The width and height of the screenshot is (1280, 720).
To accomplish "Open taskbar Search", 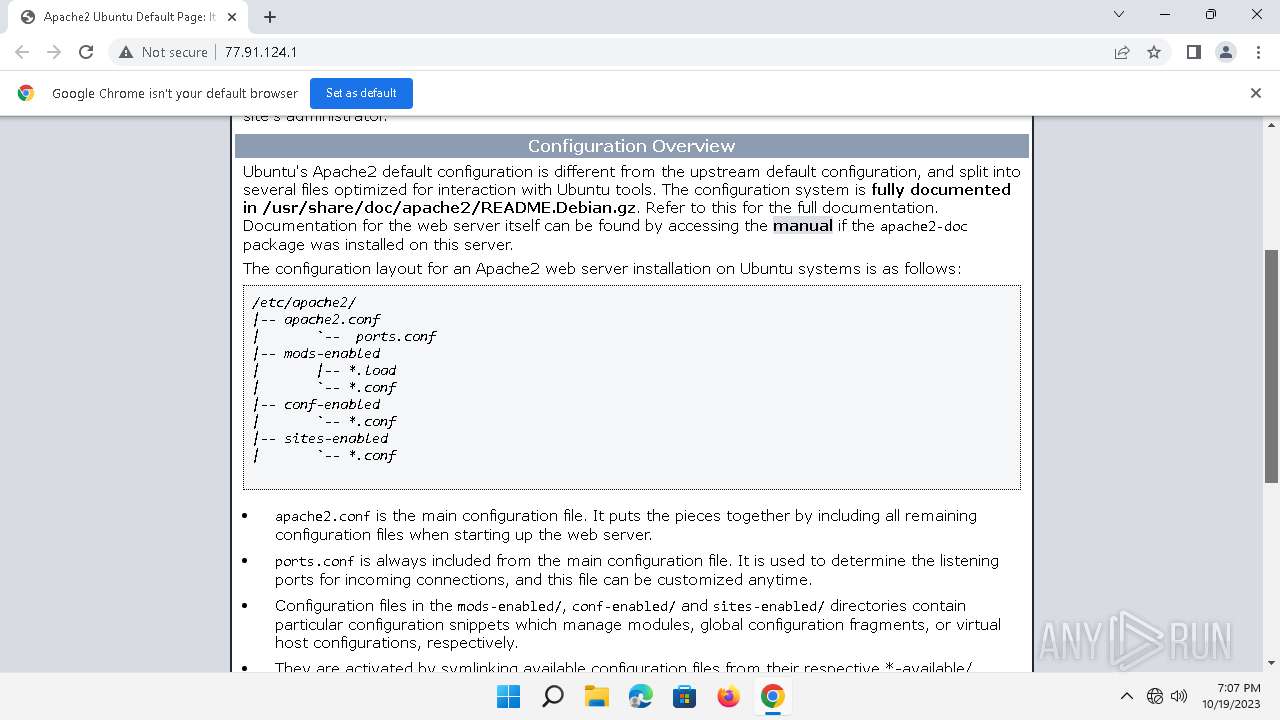I will tap(553, 697).
